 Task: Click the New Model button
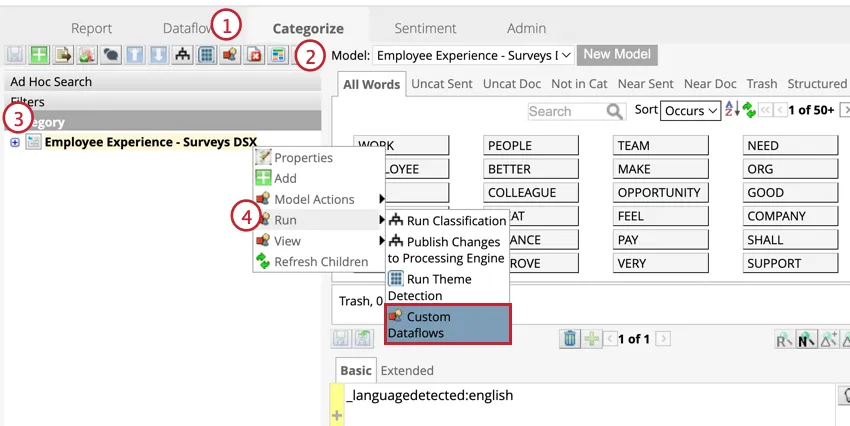(617, 55)
